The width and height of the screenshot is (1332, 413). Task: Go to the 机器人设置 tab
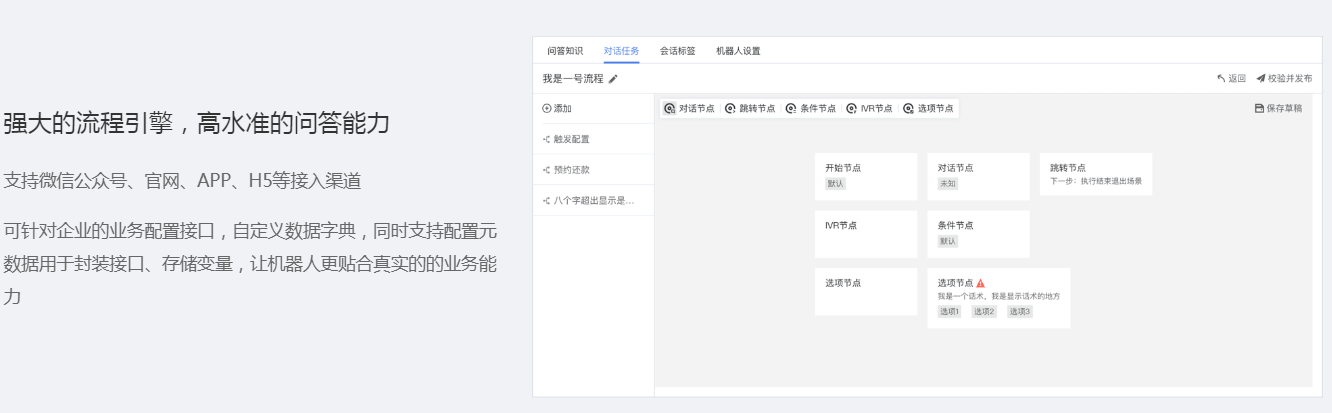(x=738, y=51)
